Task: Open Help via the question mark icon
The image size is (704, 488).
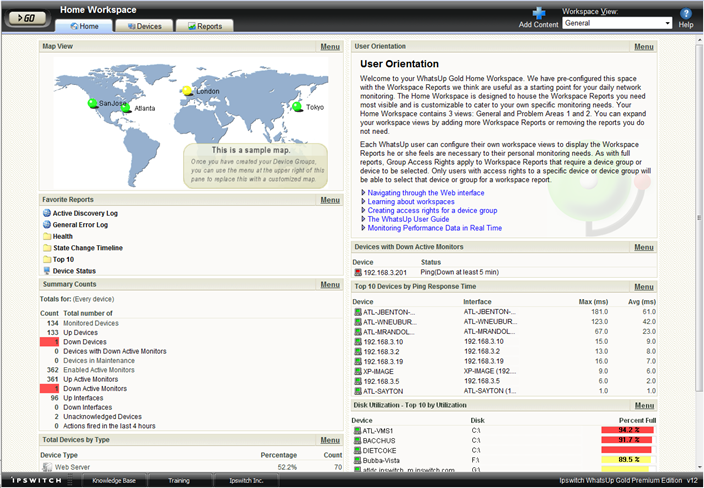Action: pyautogui.click(x=686, y=13)
